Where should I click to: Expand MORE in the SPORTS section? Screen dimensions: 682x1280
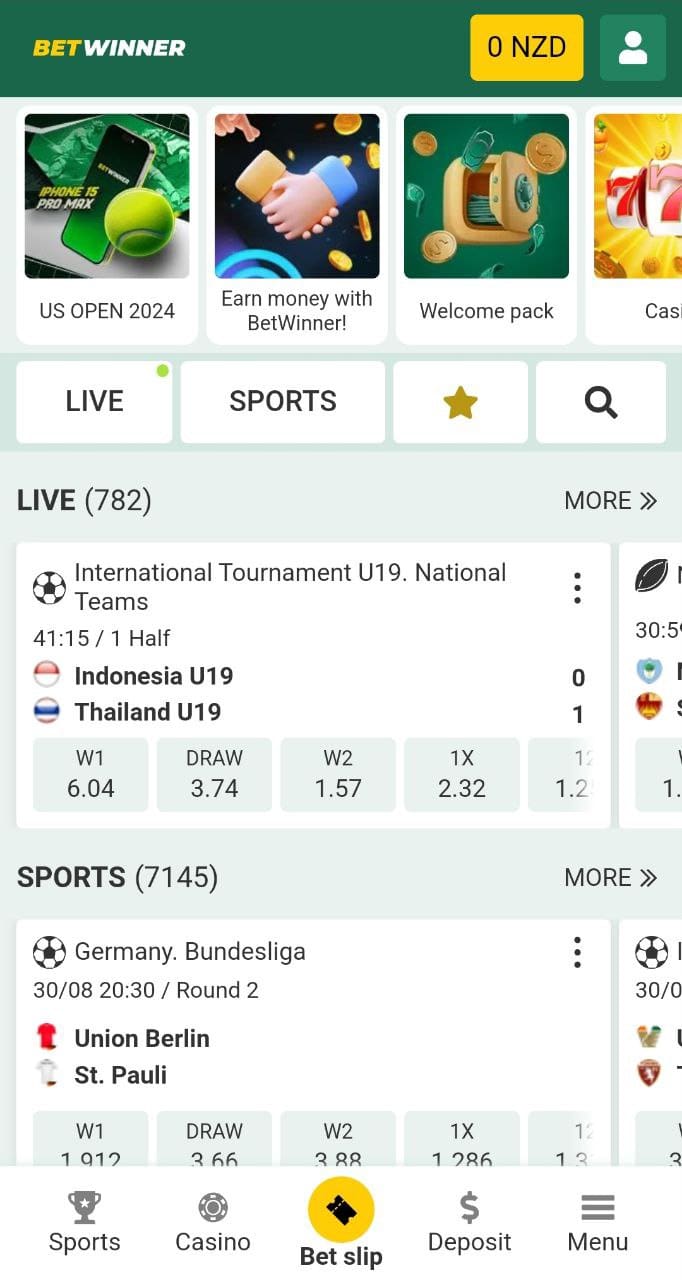pos(610,877)
